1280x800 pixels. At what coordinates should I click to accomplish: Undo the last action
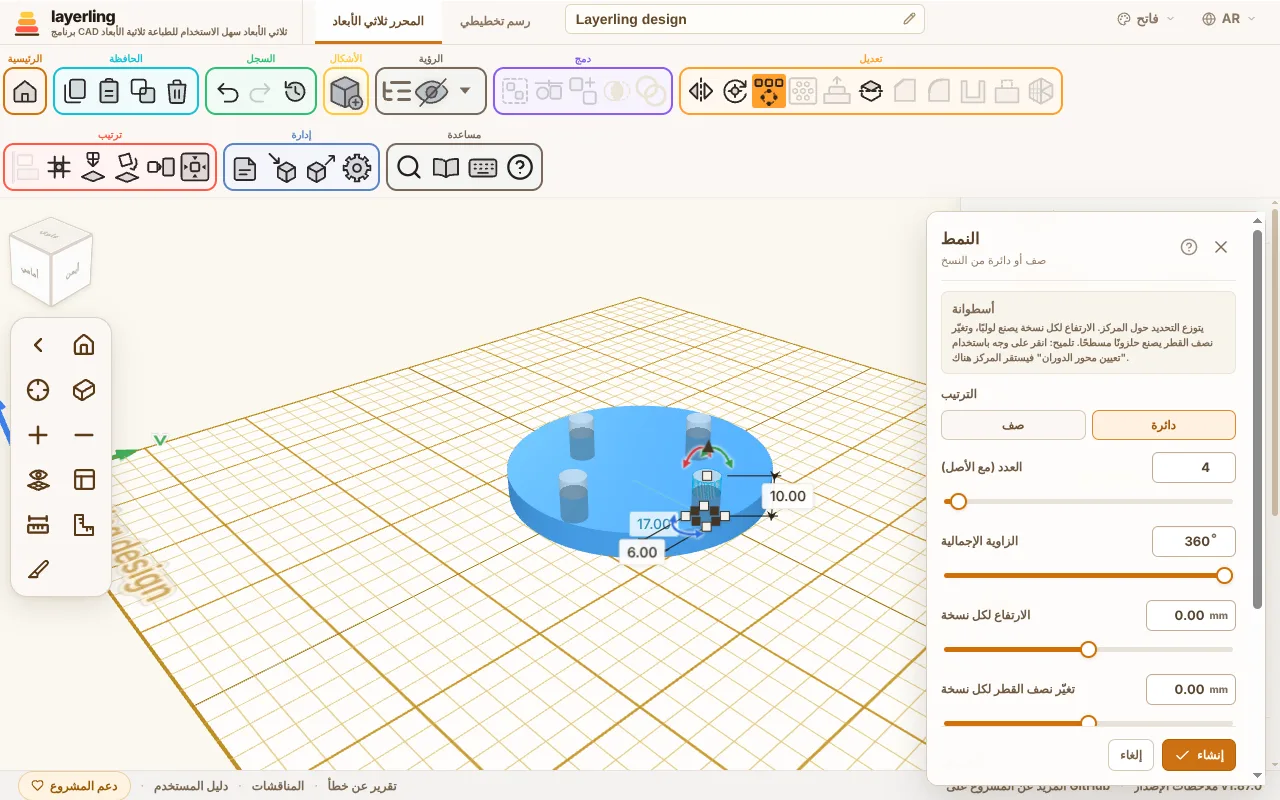(228, 92)
